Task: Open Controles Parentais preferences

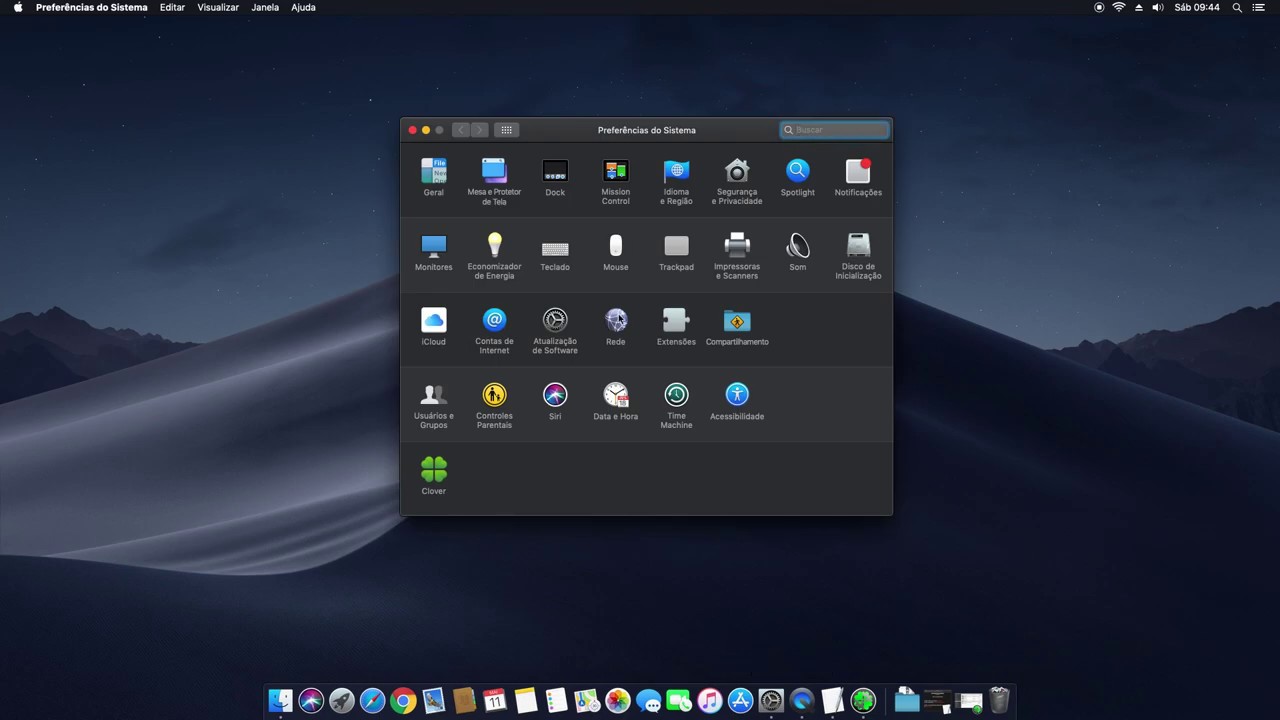Action: pyautogui.click(x=494, y=405)
